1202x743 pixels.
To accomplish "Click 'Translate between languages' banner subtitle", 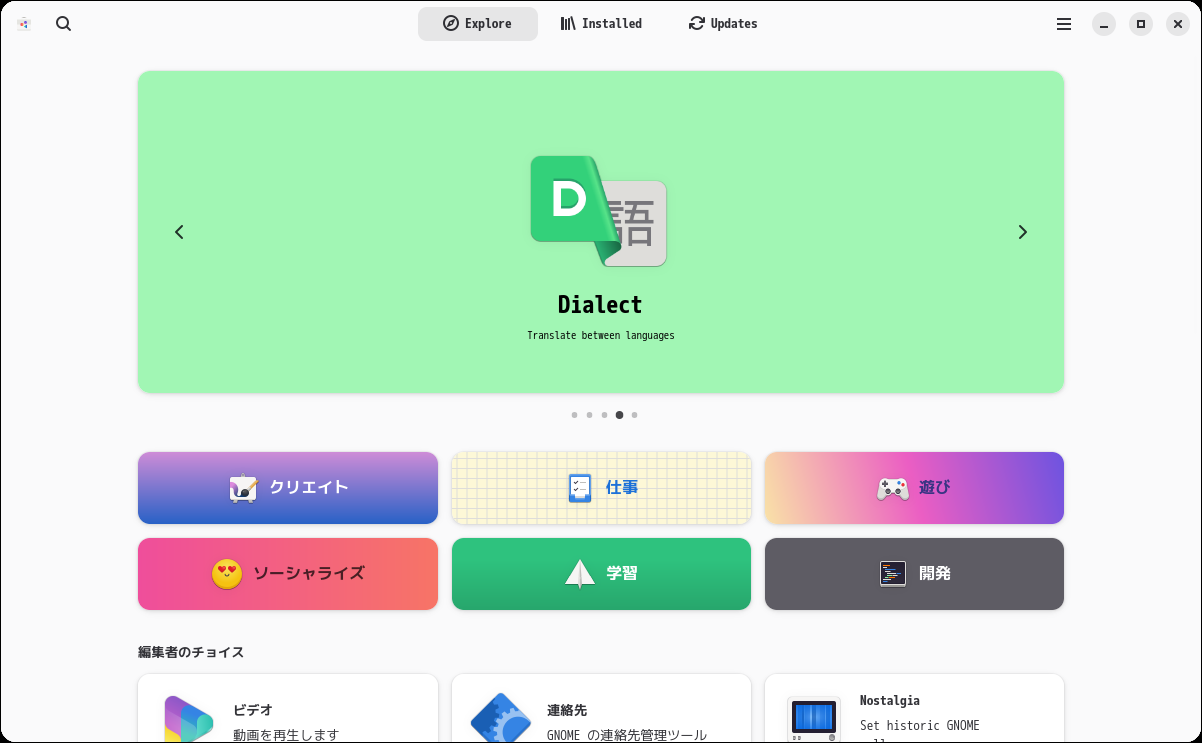I will tap(601, 336).
